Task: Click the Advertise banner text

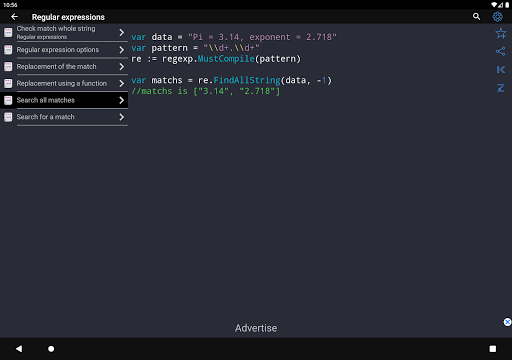Action: point(256,328)
